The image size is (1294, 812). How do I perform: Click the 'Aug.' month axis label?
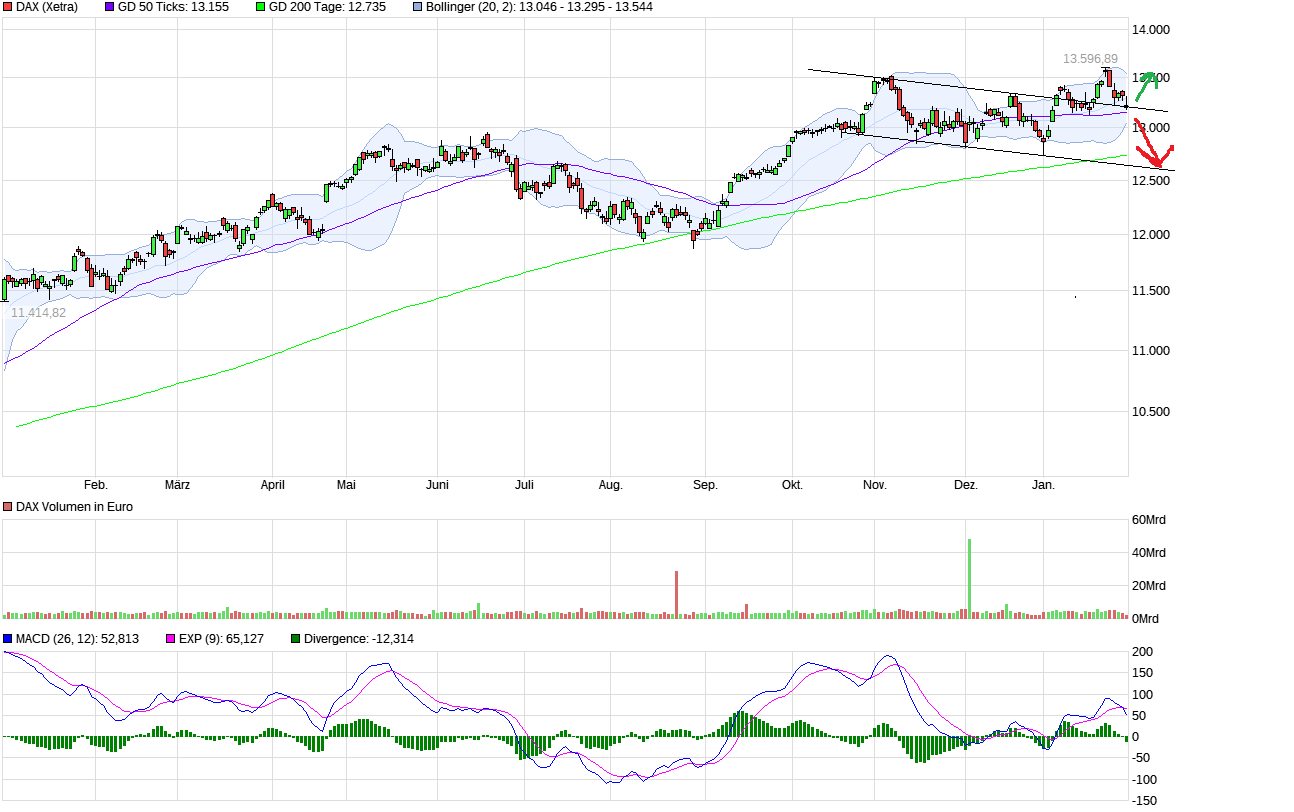click(x=610, y=485)
